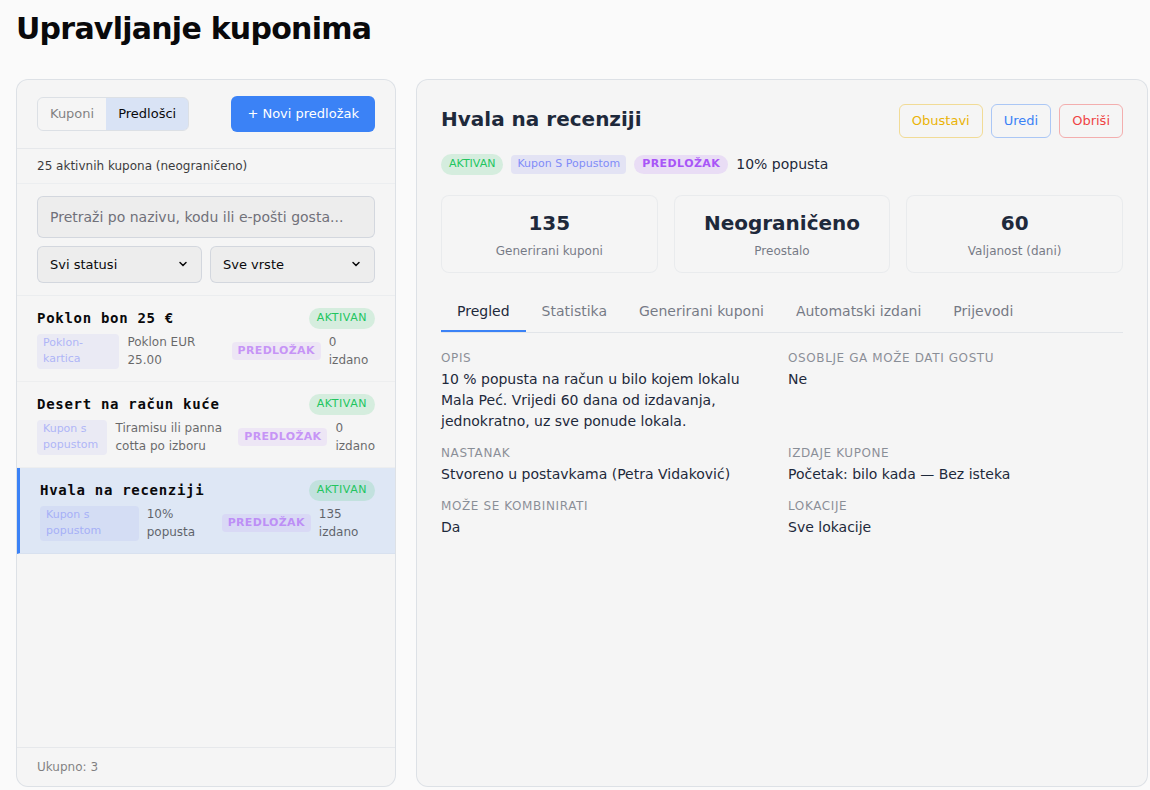Open the Desert na račun kuće template
The height and width of the screenshot is (790, 1150).
pyautogui.click(x=206, y=425)
